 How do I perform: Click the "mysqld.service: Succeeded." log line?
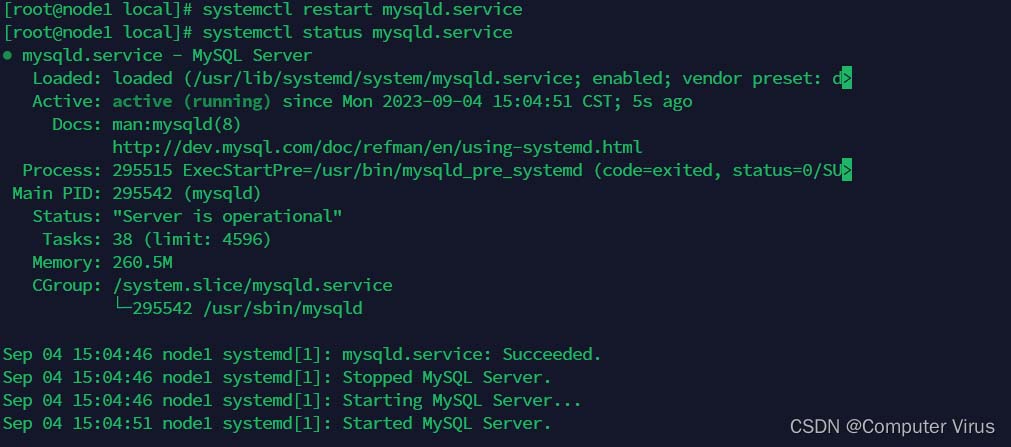472,355
